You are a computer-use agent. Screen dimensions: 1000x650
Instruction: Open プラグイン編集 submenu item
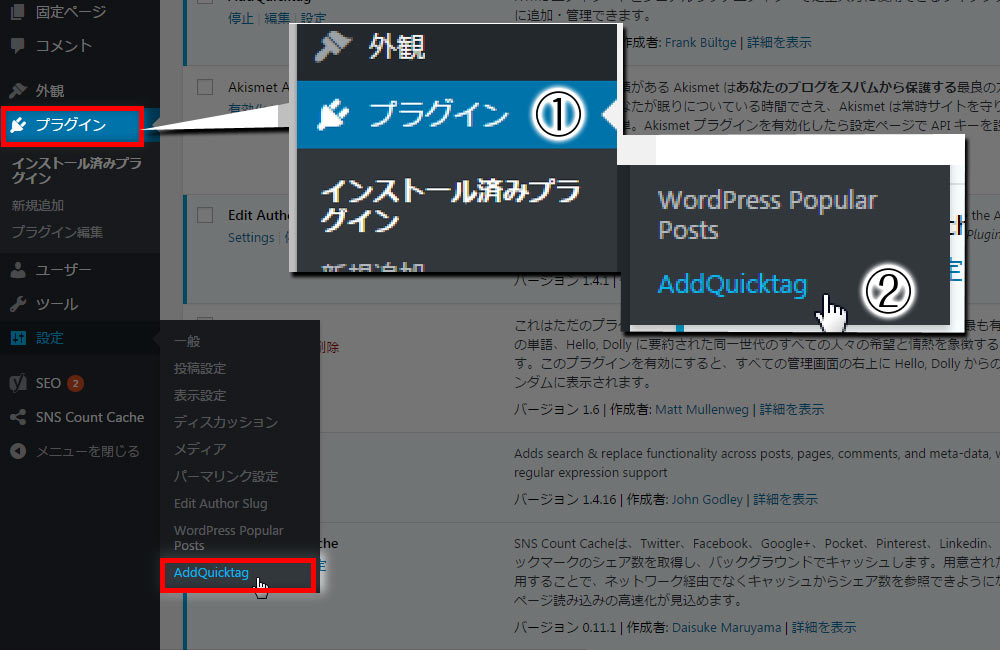[x=57, y=232]
